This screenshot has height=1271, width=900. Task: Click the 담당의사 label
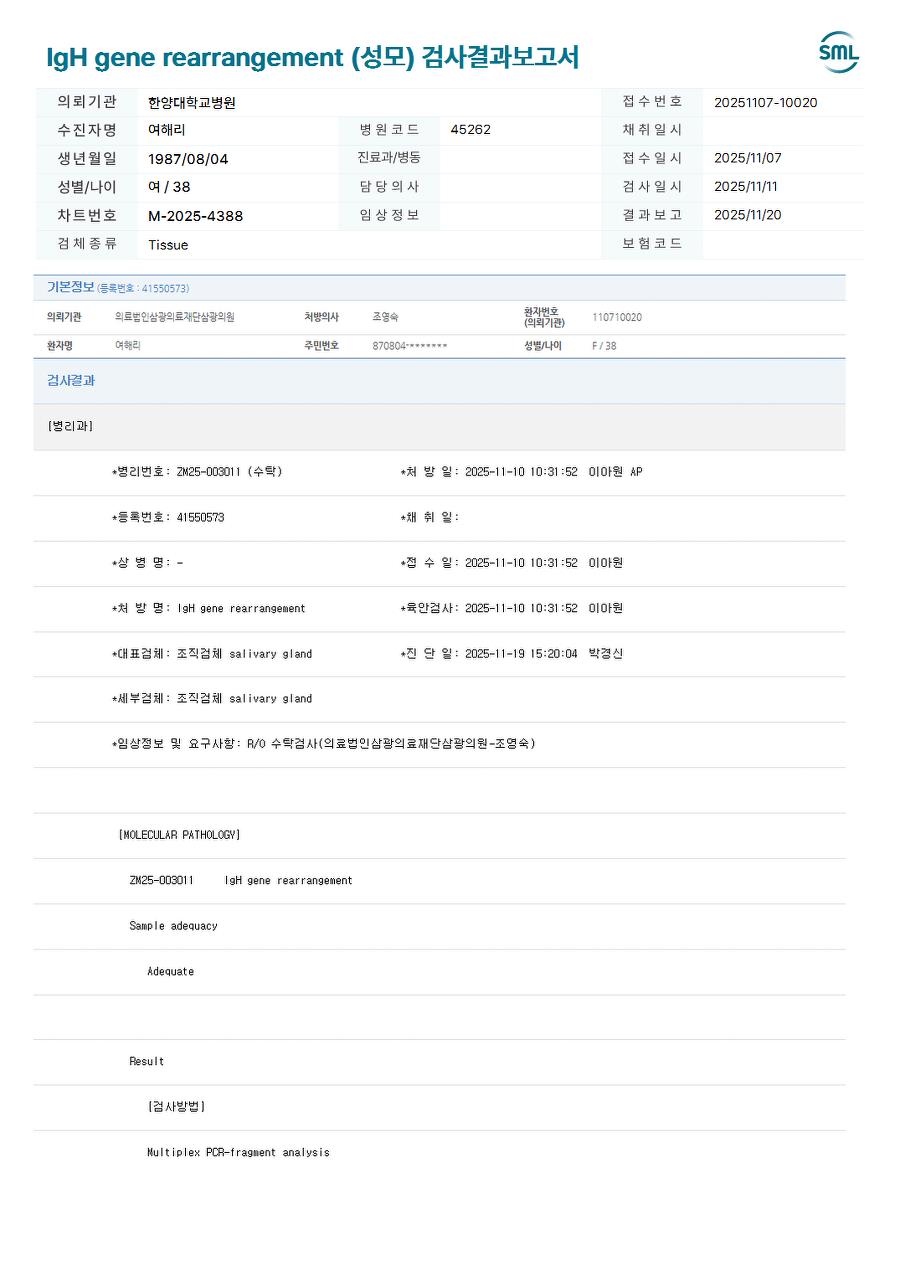pyautogui.click(x=389, y=186)
